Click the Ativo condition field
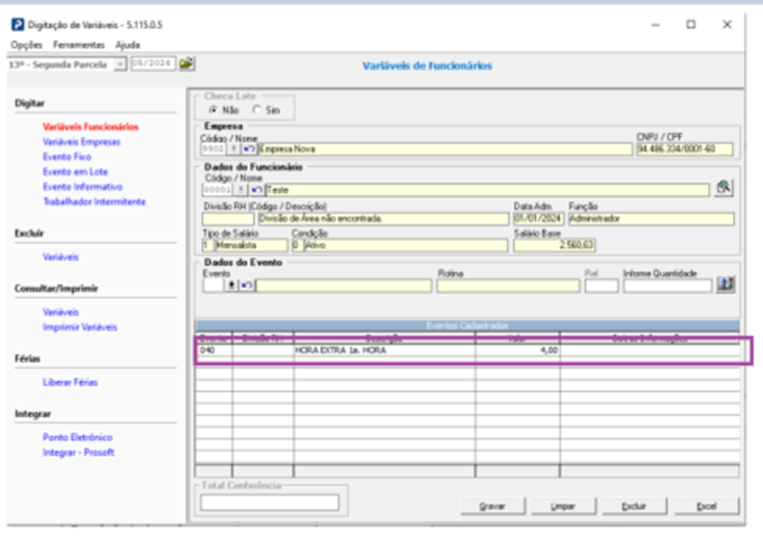Screen dimensions: 763x539 pos(405,245)
